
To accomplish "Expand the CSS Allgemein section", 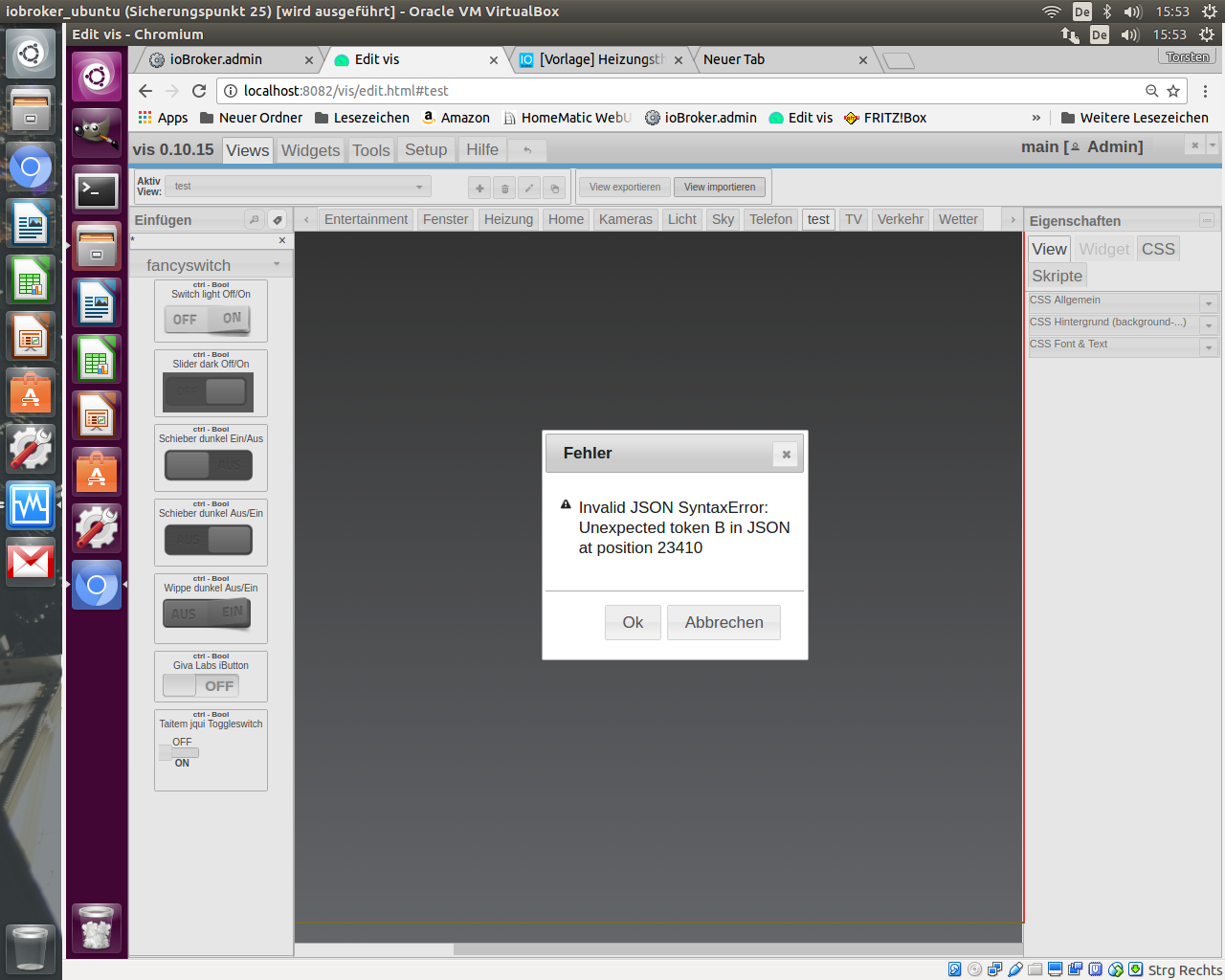I will click(x=1124, y=301).
